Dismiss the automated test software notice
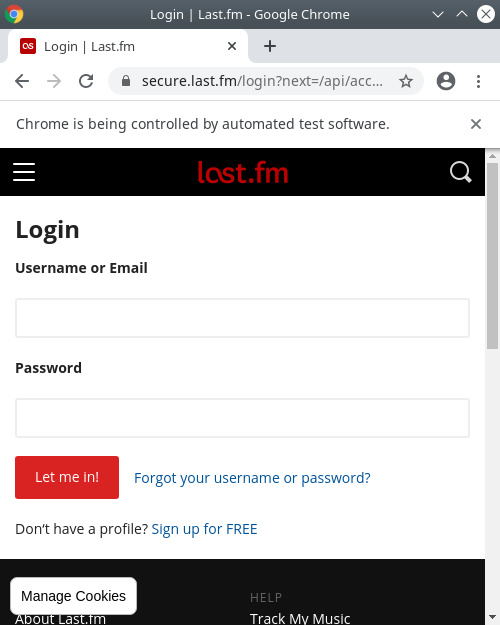This screenshot has width=500, height=625. point(476,124)
